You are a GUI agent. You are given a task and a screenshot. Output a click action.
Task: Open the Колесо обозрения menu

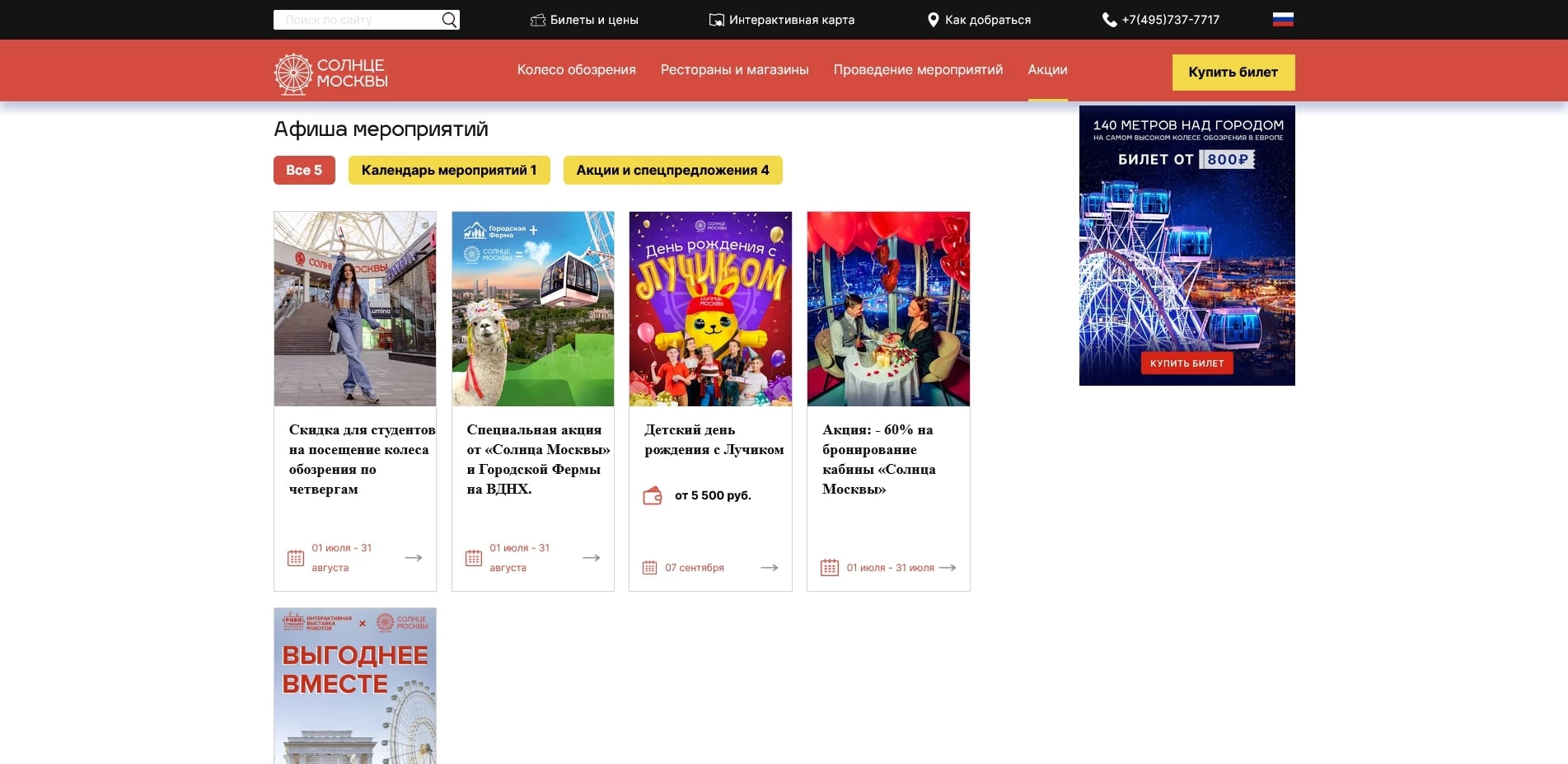pos(576,70)
